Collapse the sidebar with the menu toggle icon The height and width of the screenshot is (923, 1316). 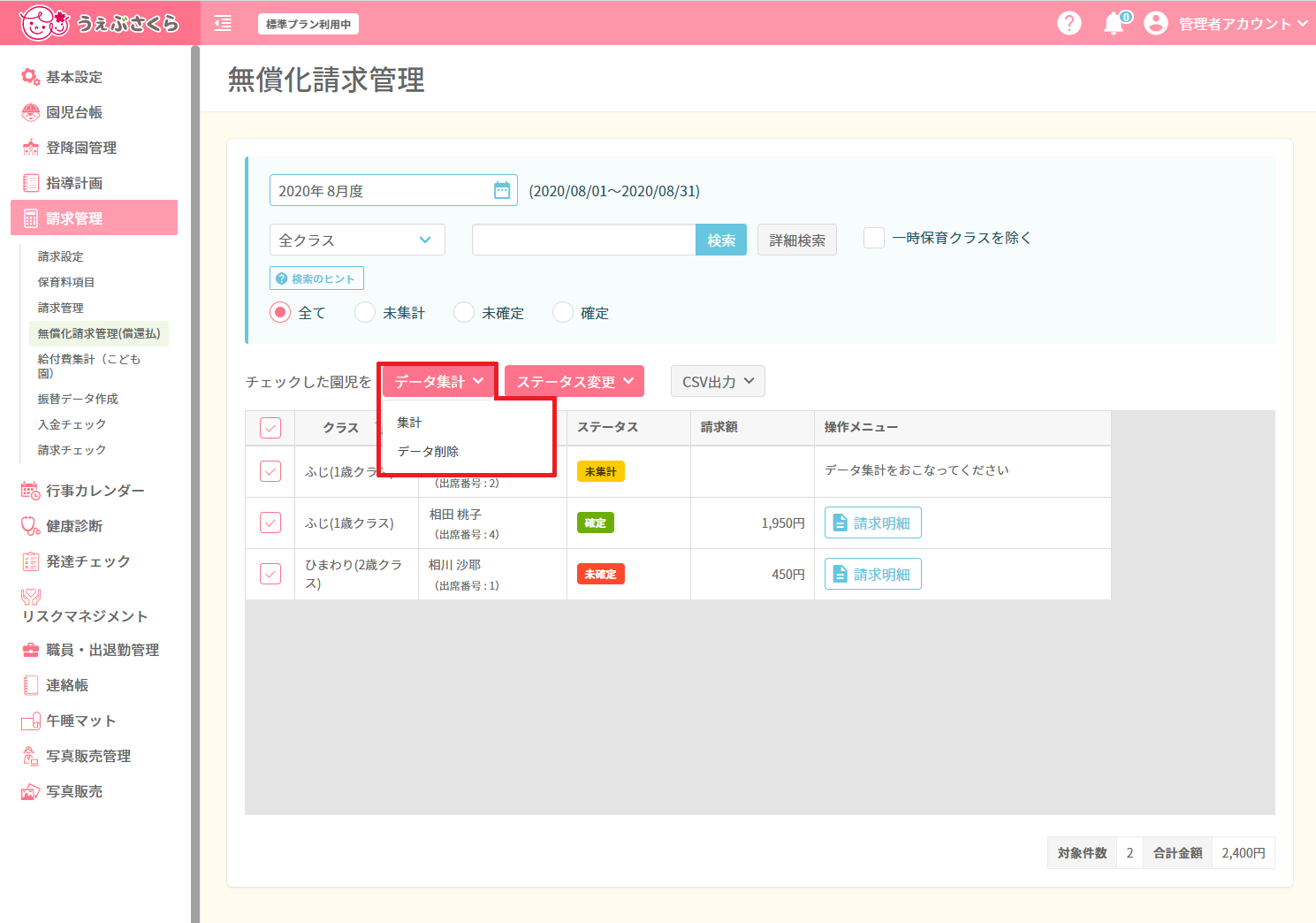(223, 24)
